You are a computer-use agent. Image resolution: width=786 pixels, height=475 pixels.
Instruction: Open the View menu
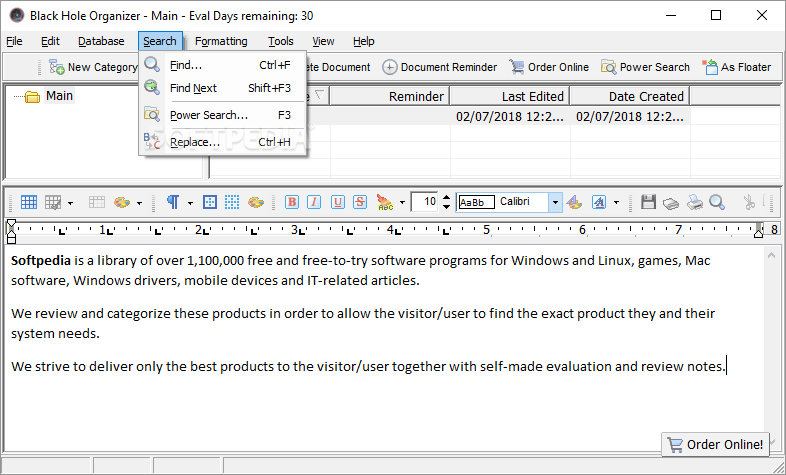(323, 41)
